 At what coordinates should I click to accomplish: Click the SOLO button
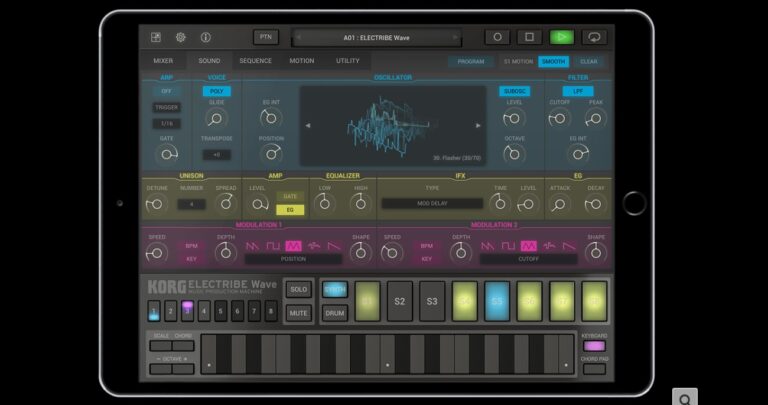coord(298,289)
